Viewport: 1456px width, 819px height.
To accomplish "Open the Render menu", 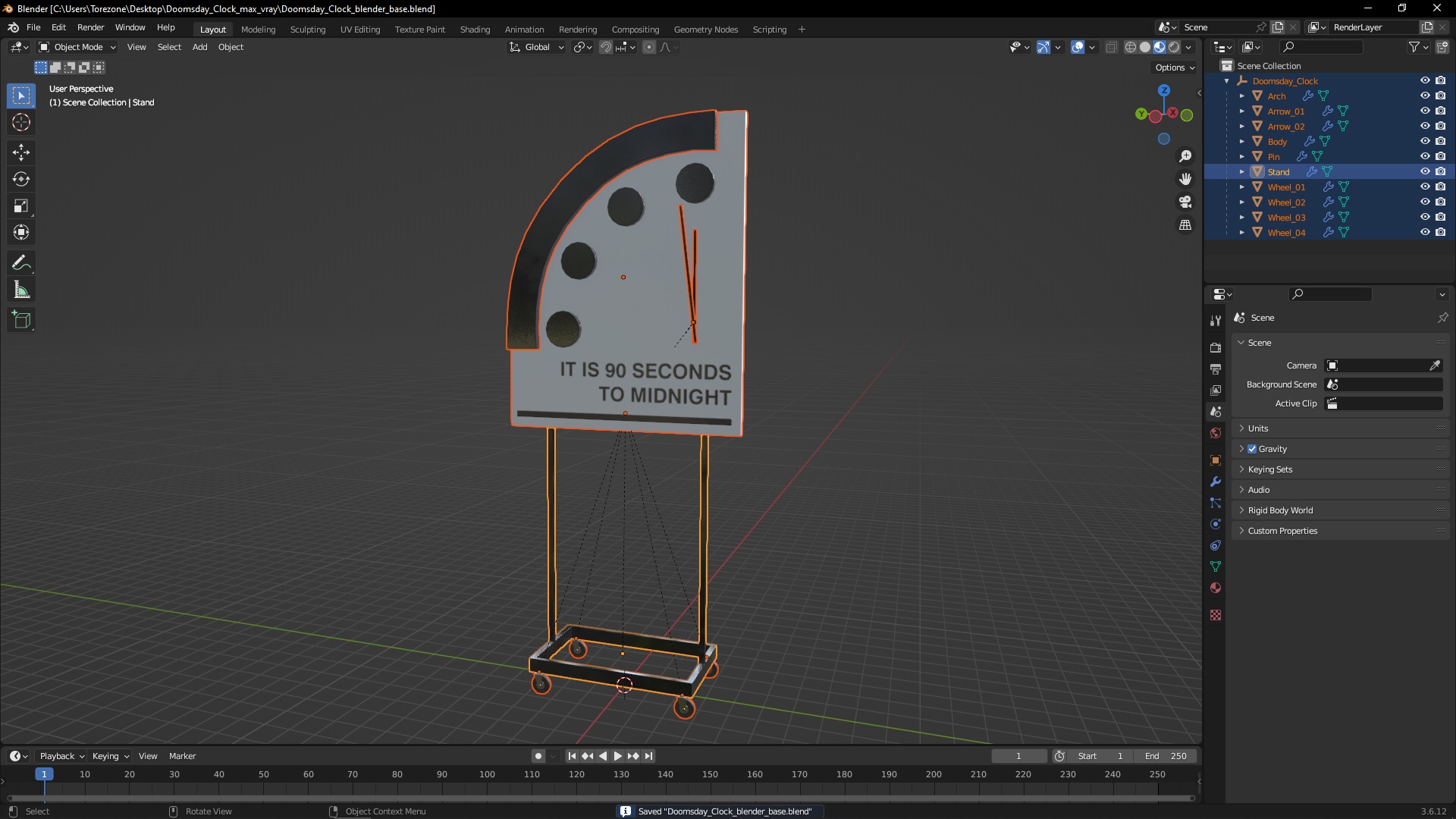I will [90, 27].
